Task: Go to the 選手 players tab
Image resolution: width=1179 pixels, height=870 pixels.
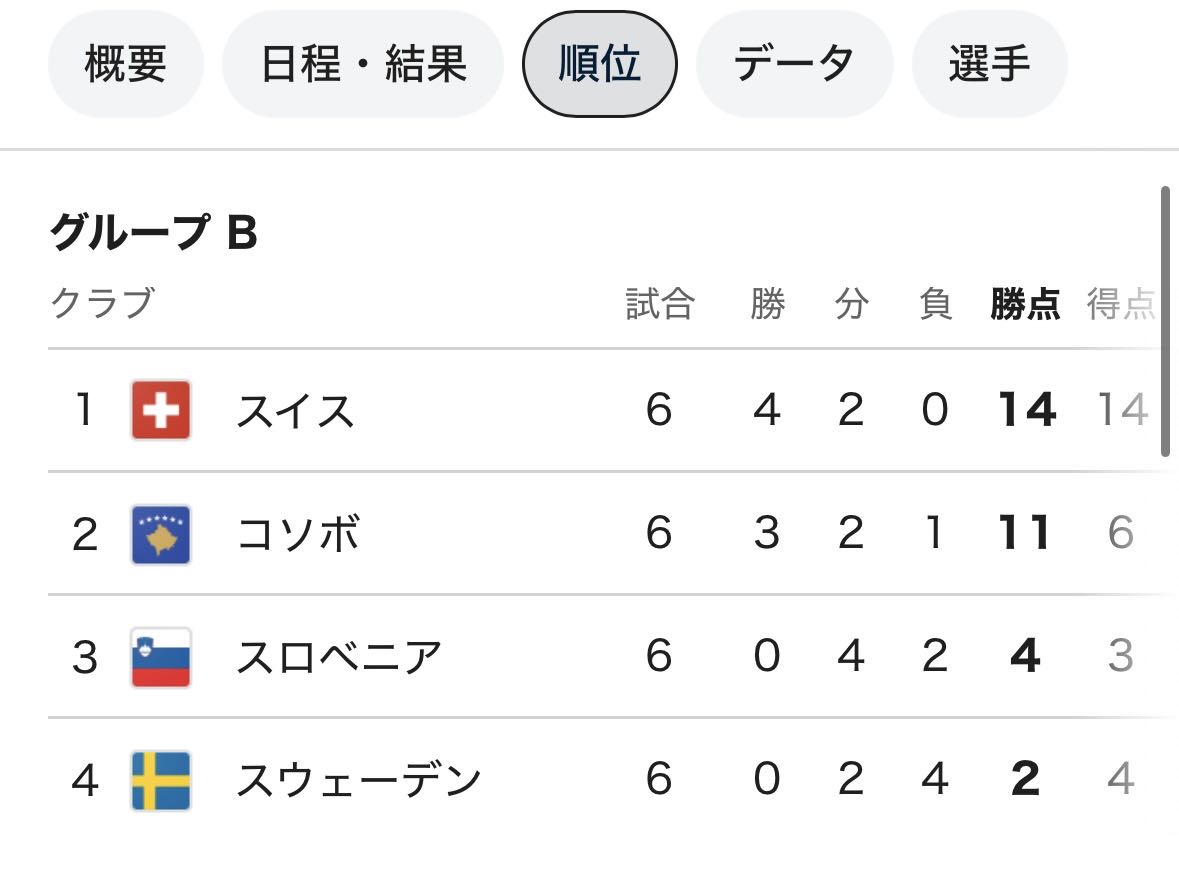Action: [989, 65]
